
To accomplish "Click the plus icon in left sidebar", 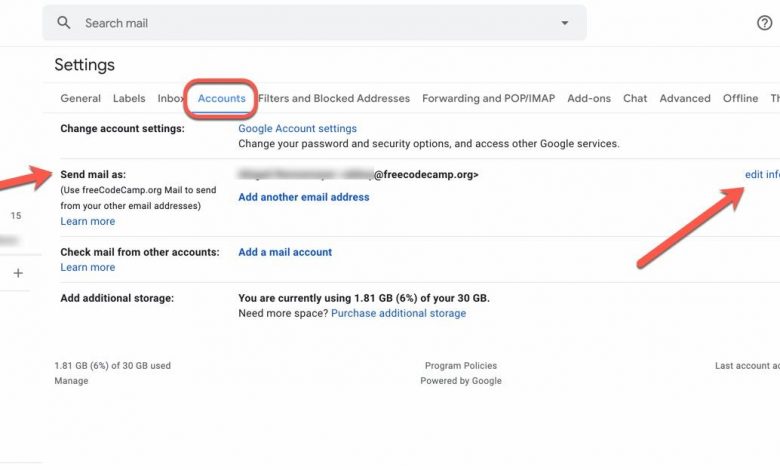I will click(x=18, y=273).
